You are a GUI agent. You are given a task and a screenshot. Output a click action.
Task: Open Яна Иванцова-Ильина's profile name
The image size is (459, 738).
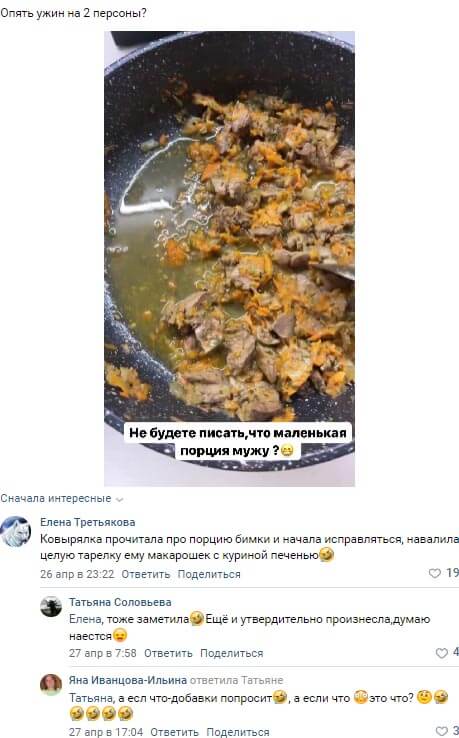(x=128, y=680)
